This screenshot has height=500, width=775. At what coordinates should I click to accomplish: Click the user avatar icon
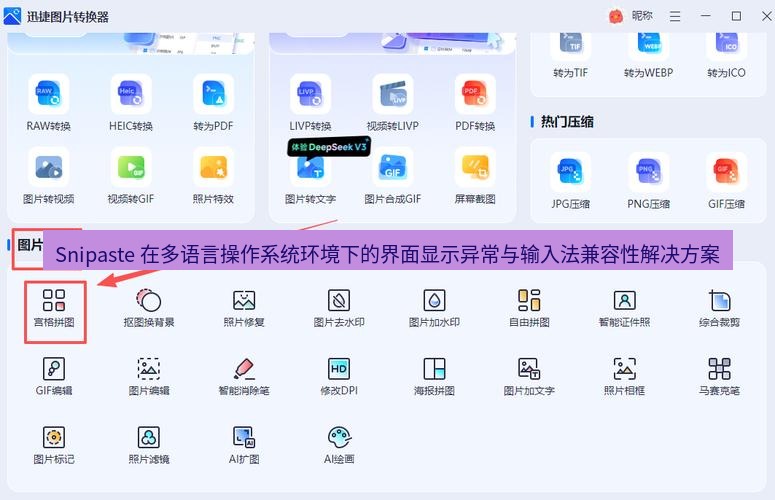(x=616, y=16)
